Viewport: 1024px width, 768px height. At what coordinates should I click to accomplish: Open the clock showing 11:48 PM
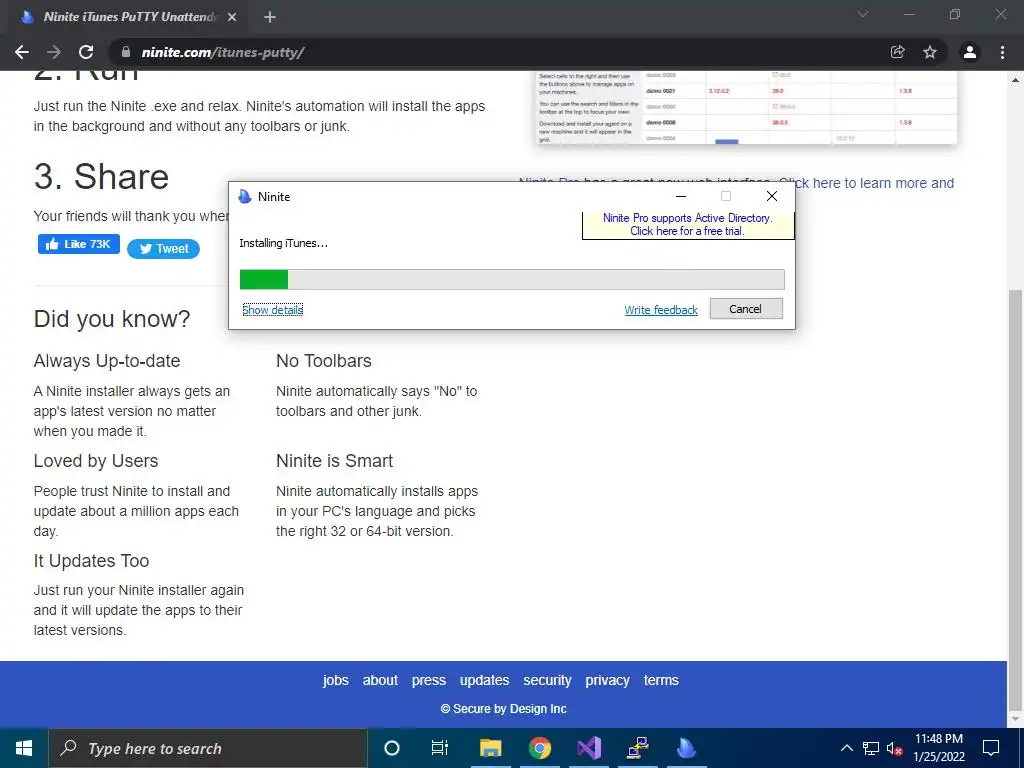[938, 748]
